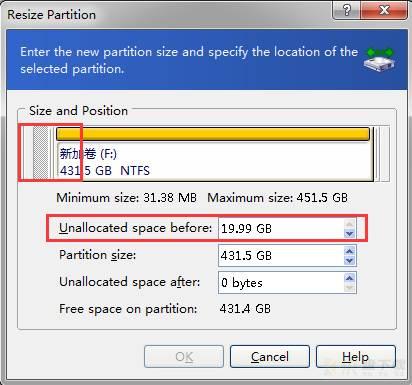Increase Unallocated space after with up arrow
Screen dimensions: 412x385
[349, 278]
